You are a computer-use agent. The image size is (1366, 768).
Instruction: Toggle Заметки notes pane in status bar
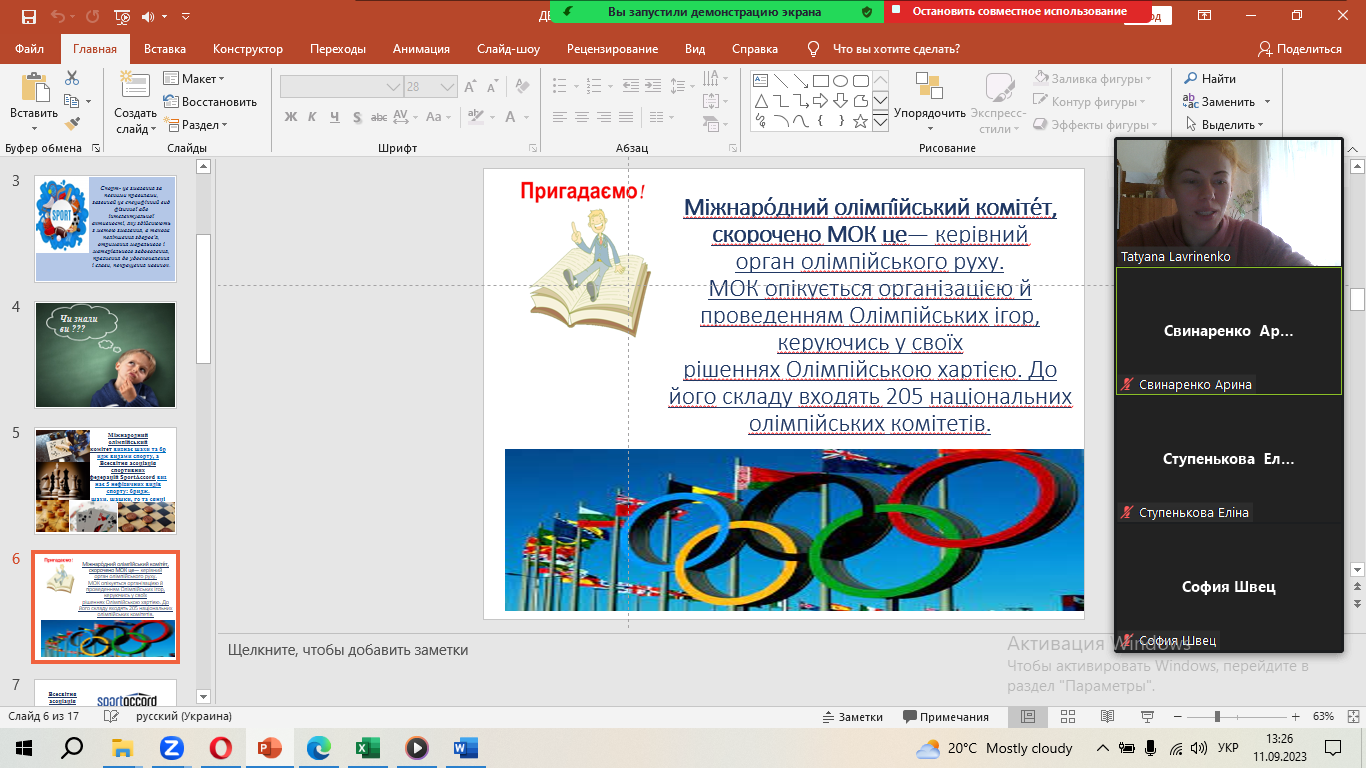click(852, 717)
